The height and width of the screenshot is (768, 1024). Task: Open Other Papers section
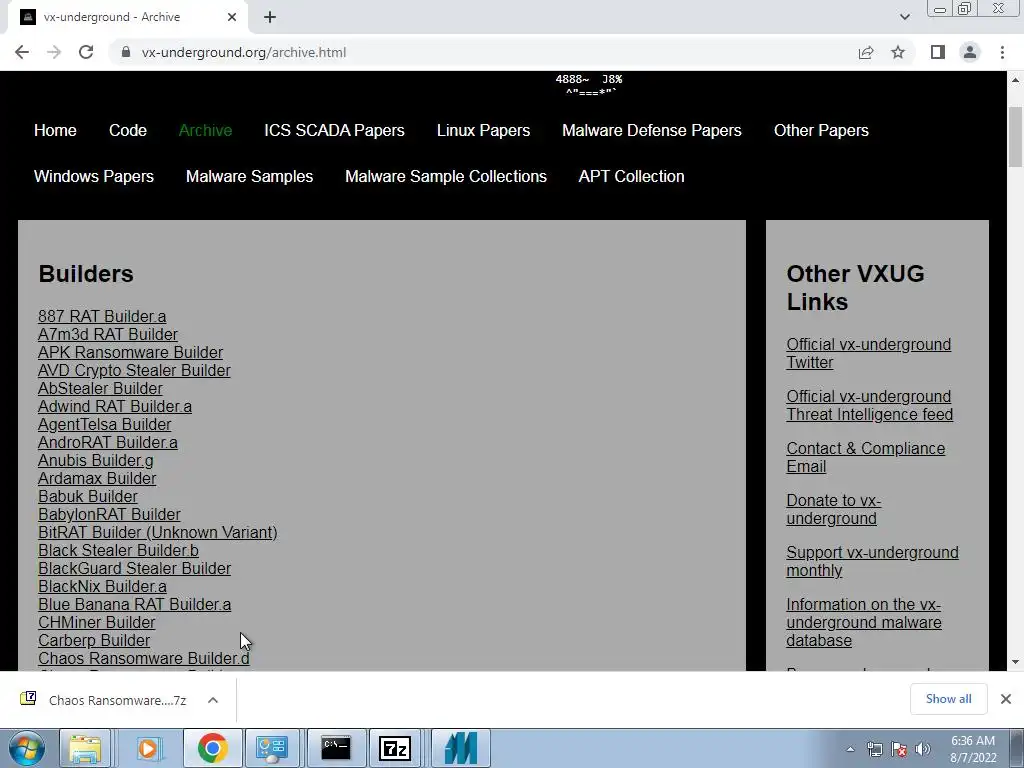[x=821, y=130]
